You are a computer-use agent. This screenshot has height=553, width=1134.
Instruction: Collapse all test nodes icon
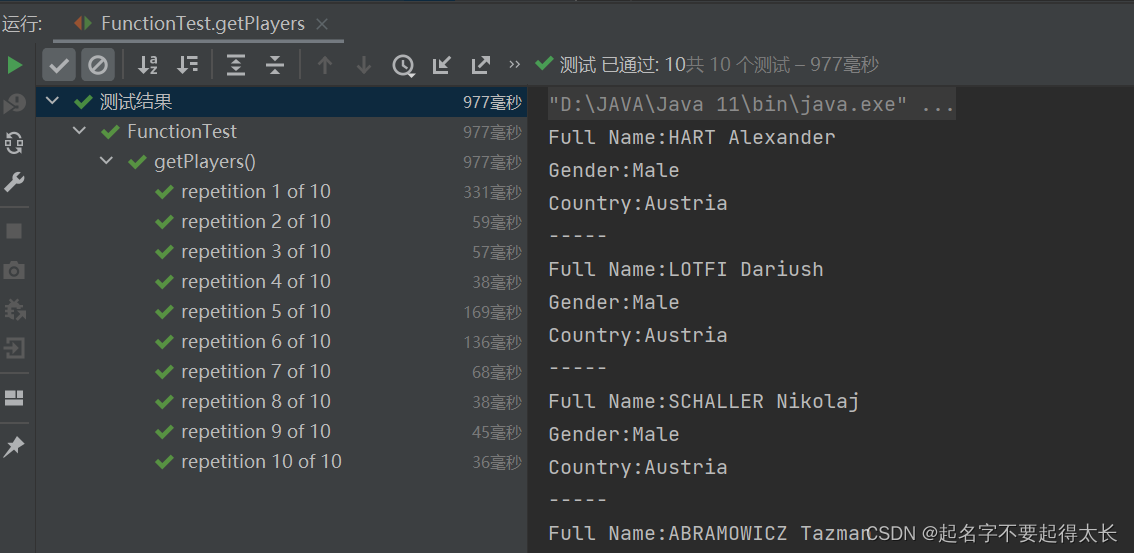[x=275, y=66]
